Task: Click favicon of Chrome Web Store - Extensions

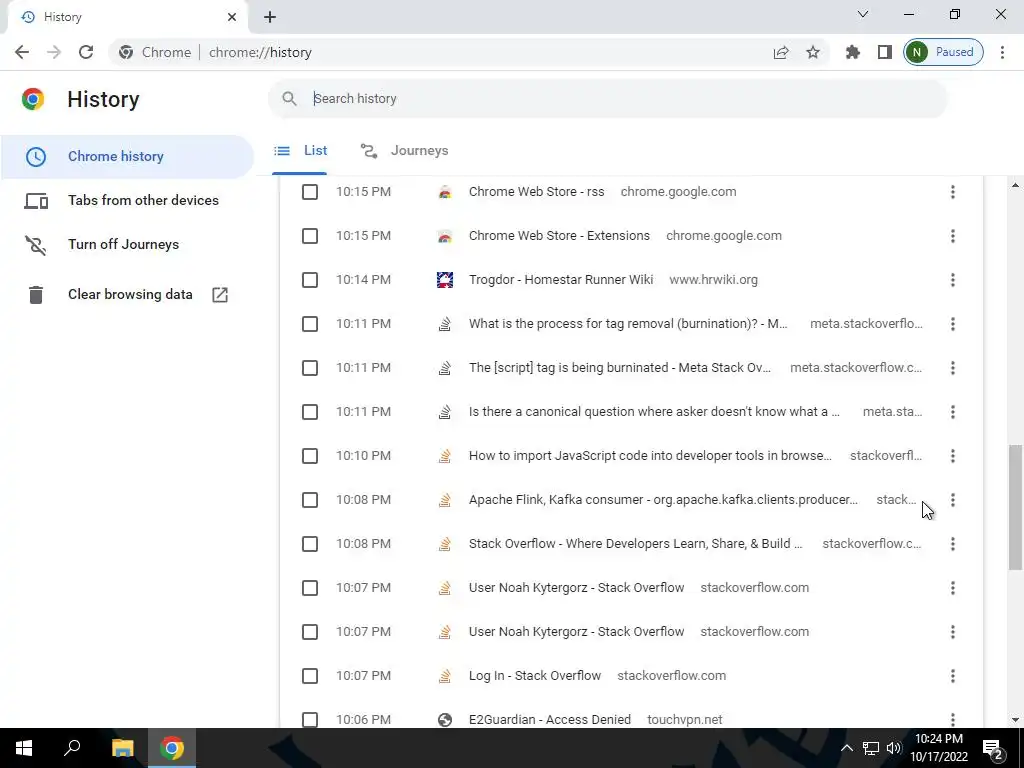Action: (x=445, y=236)
